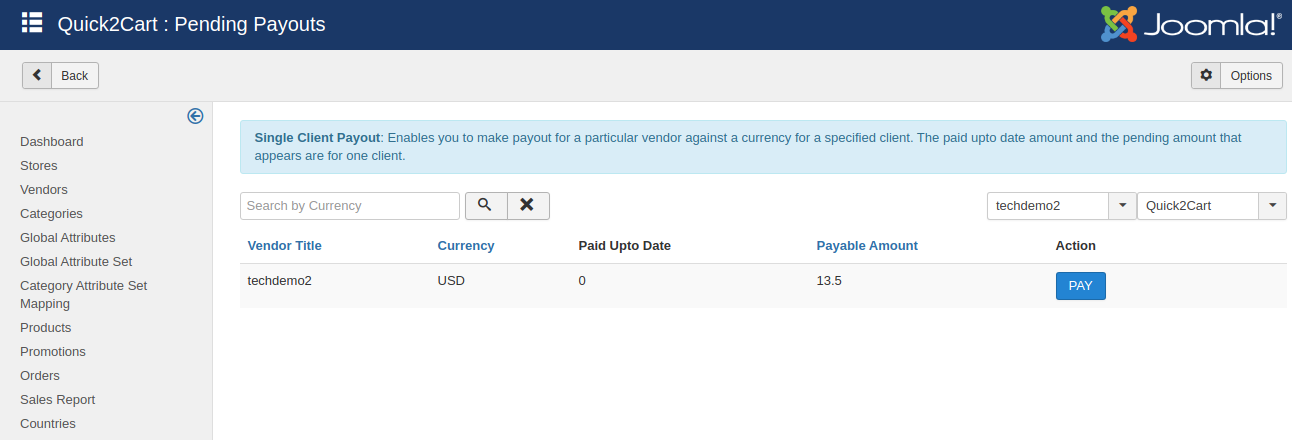Click the Options gear icon
Screen dimensions: 1292x440
(x=1206, y=75)
